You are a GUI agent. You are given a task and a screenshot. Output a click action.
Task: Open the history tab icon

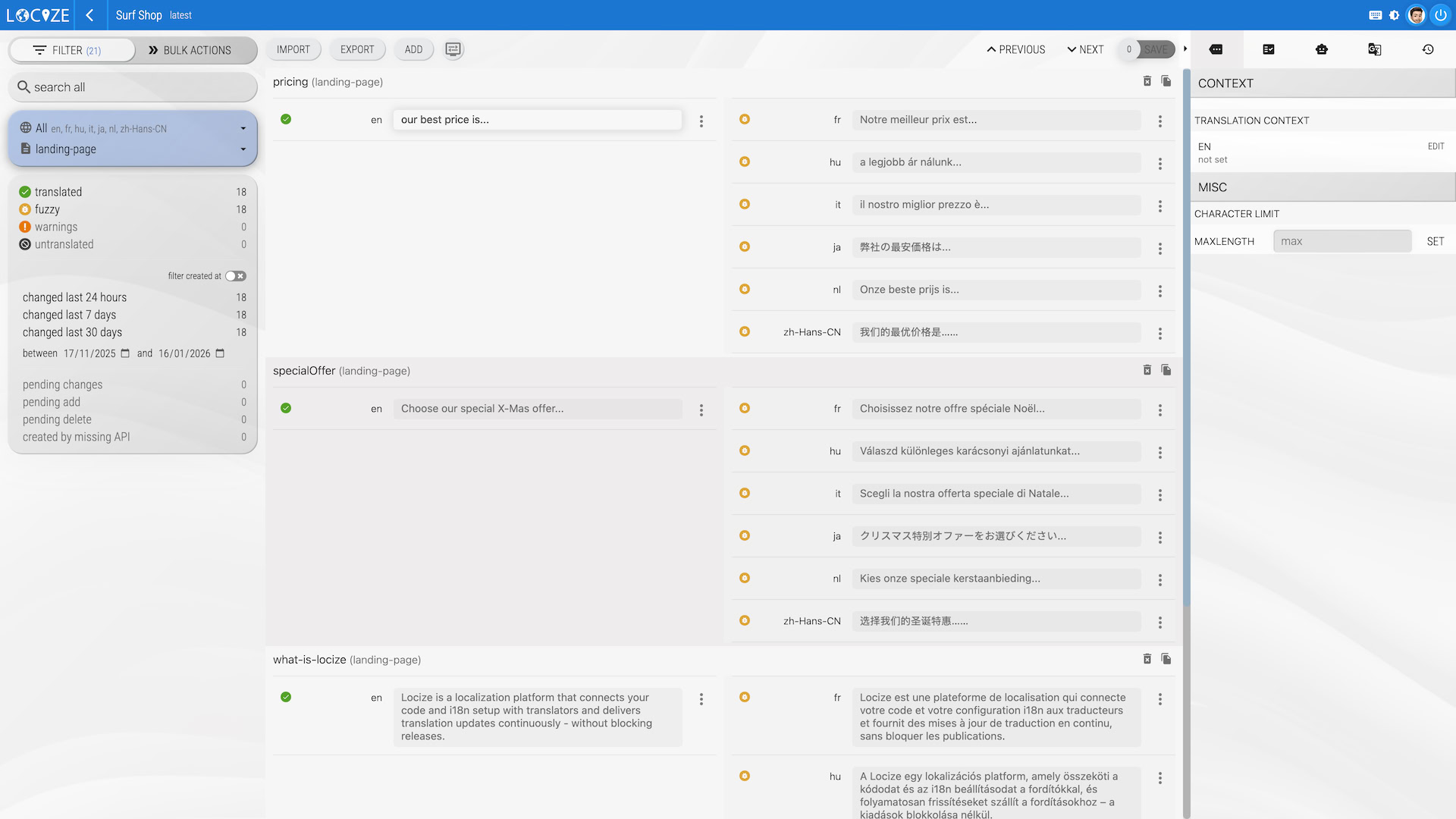coord(1427,49)
